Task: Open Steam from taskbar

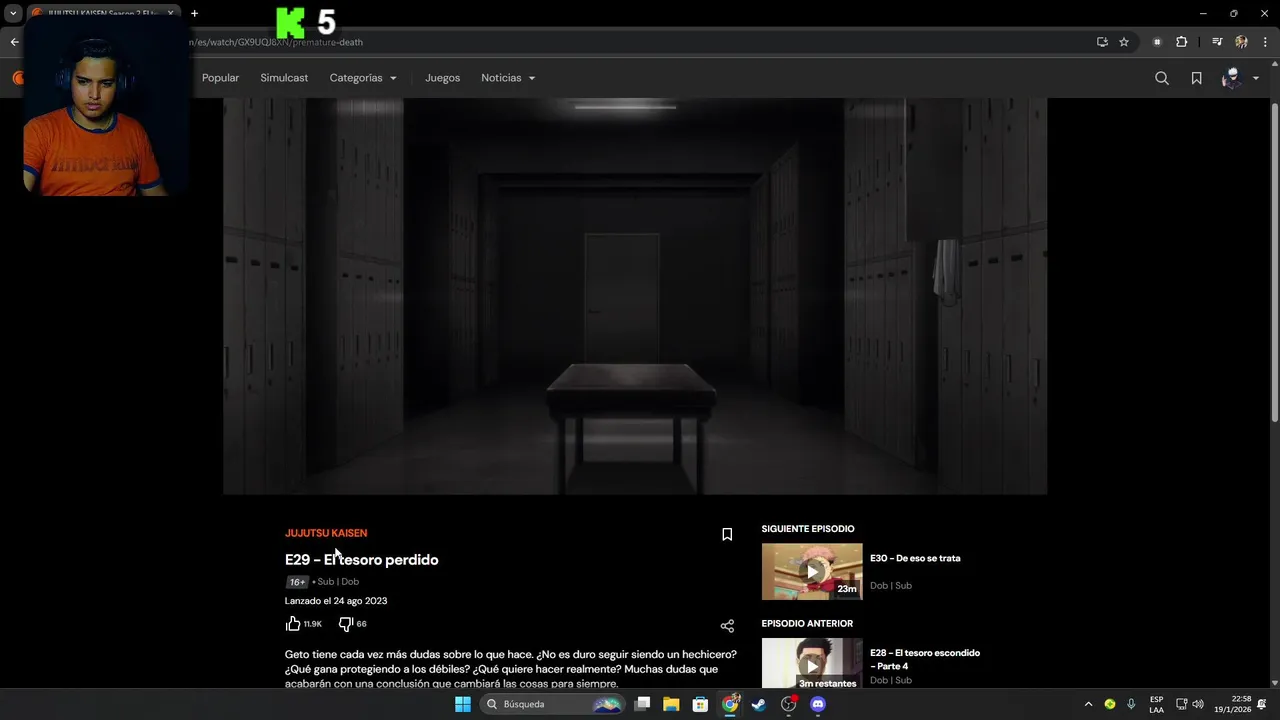Action: coord(759,704)
